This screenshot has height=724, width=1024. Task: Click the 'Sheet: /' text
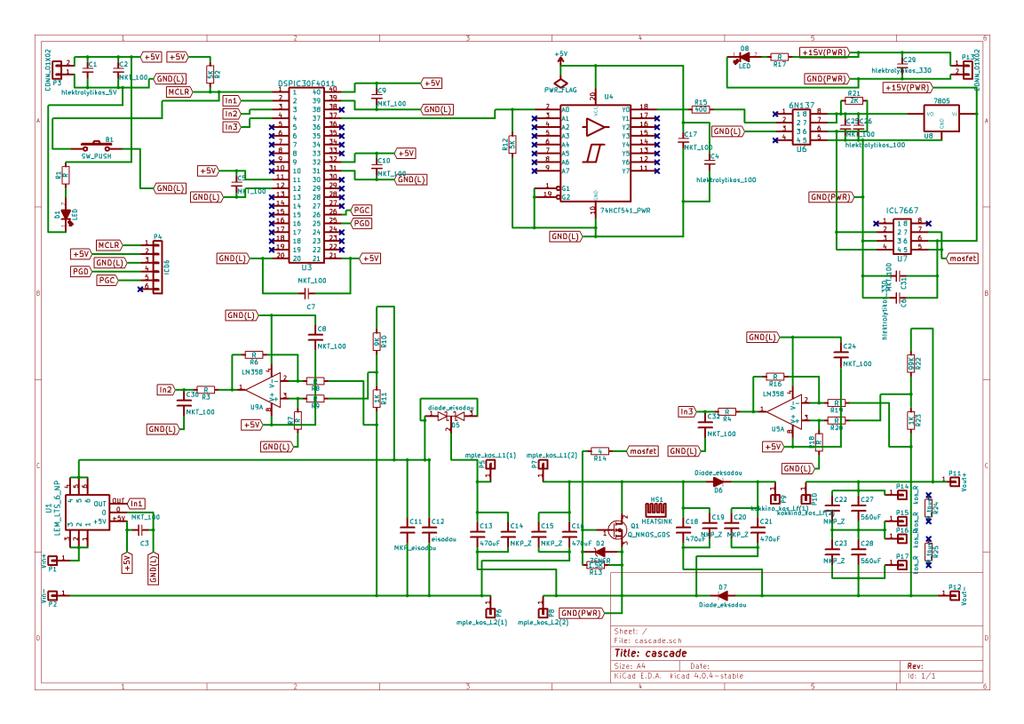tap(631, 631)
